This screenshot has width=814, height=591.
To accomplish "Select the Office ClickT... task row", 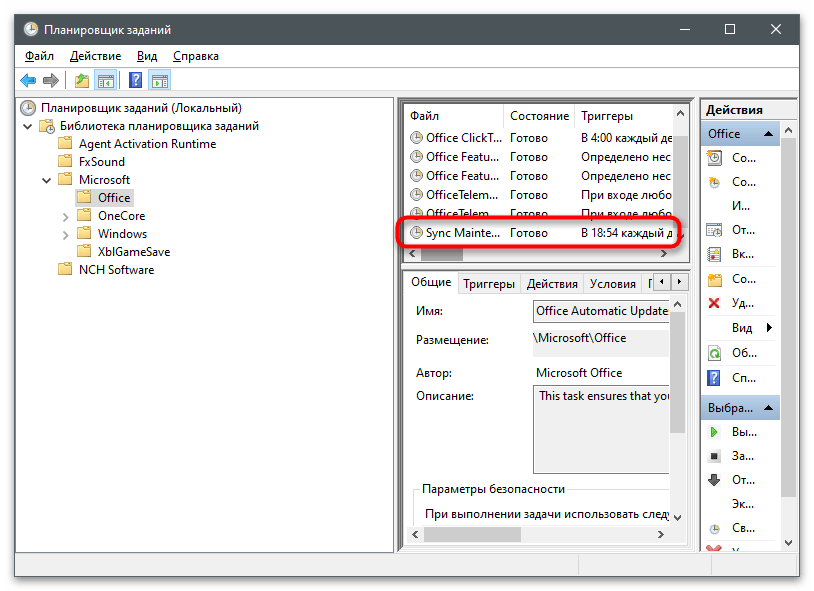I will (x=540, y=138).
